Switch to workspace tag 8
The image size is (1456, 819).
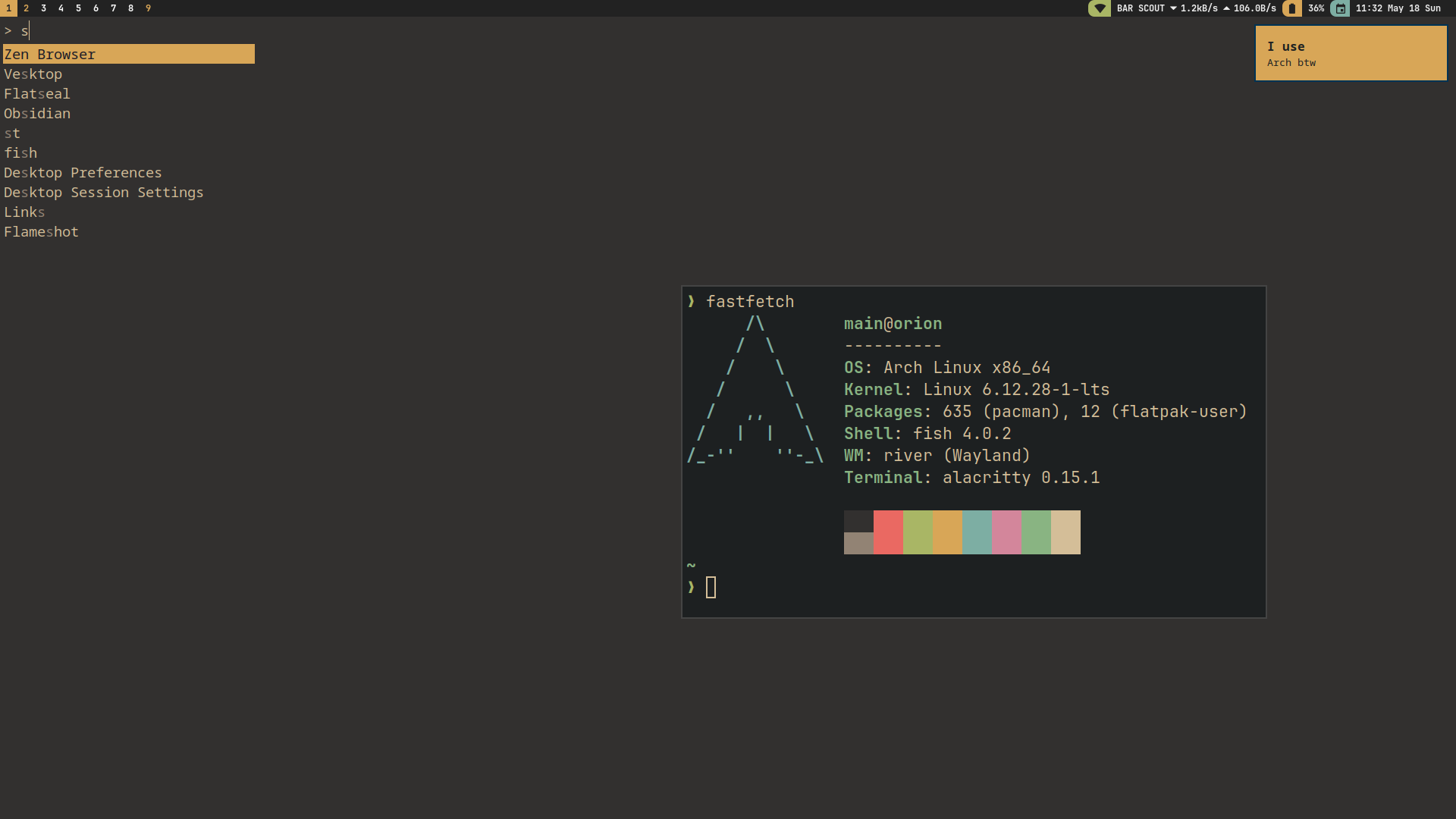[x=130, y=8]
